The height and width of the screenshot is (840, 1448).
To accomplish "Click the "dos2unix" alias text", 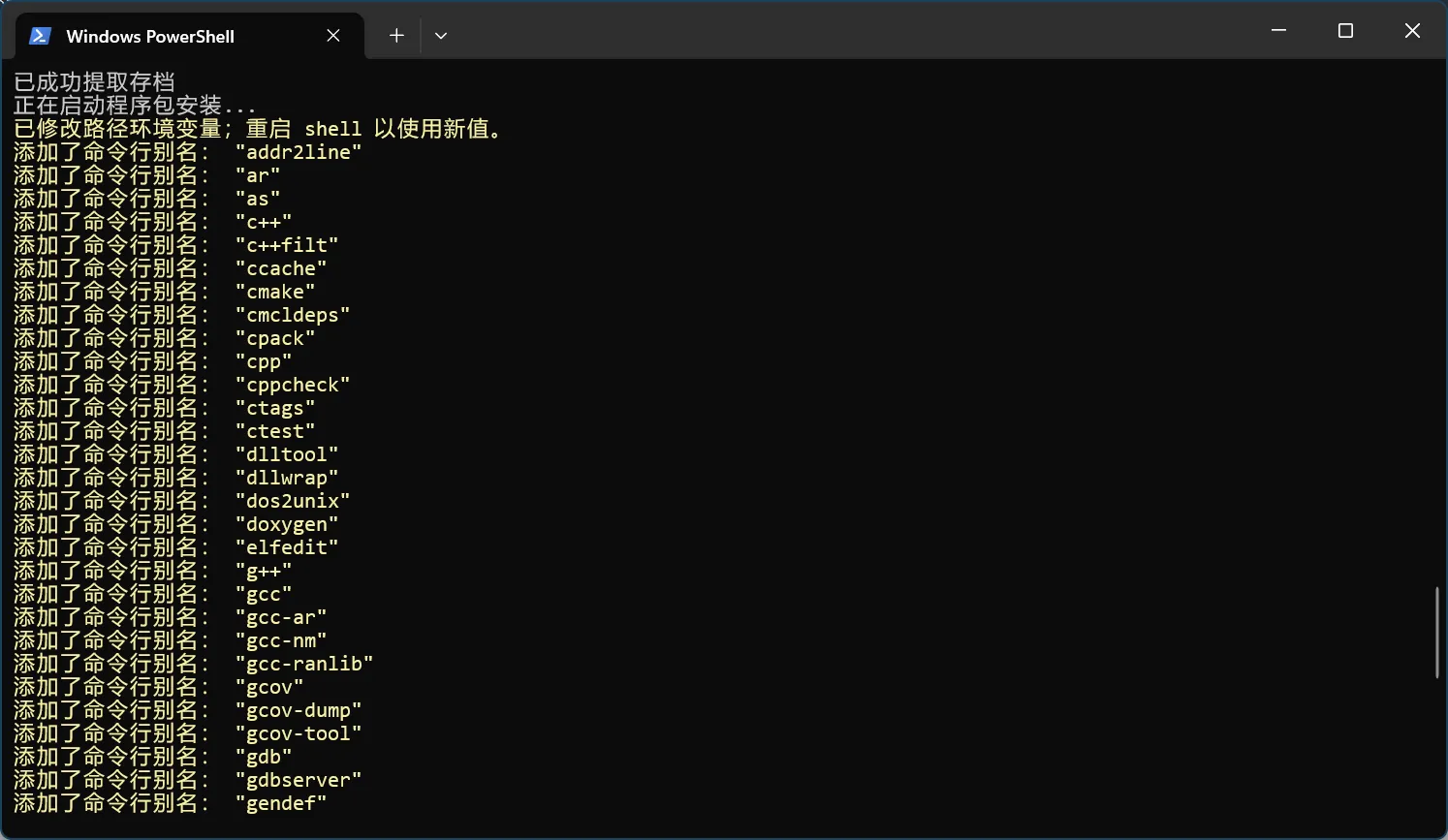I will (292, 501).
